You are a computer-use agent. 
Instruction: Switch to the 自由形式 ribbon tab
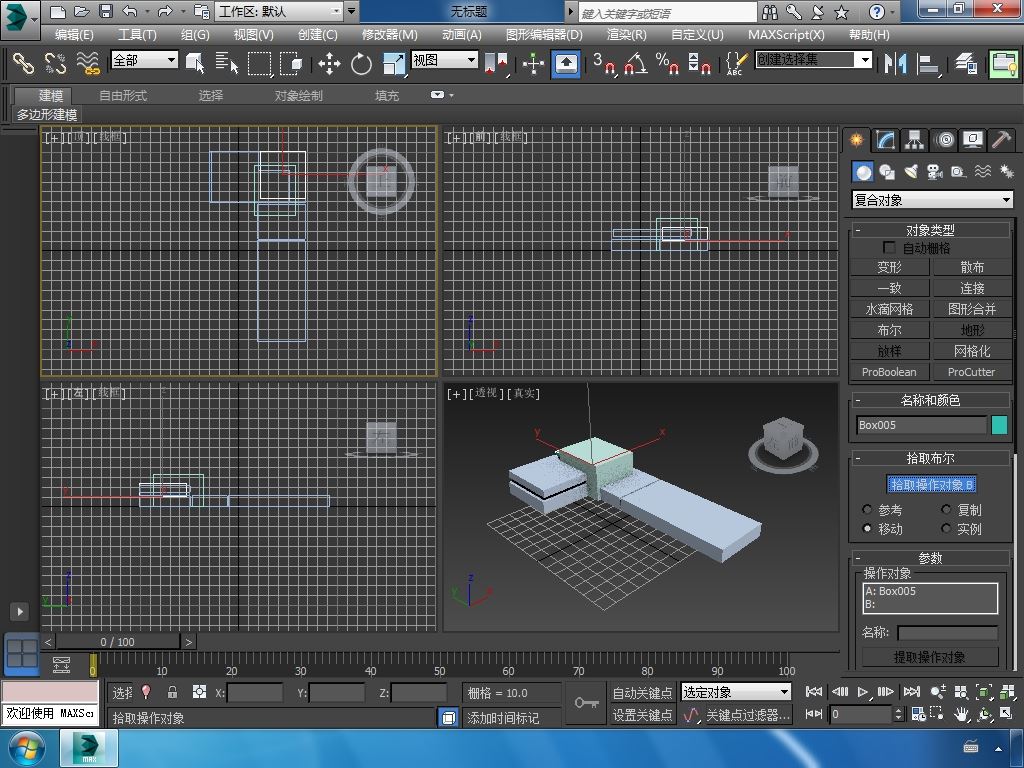click(x=123, y=96)
